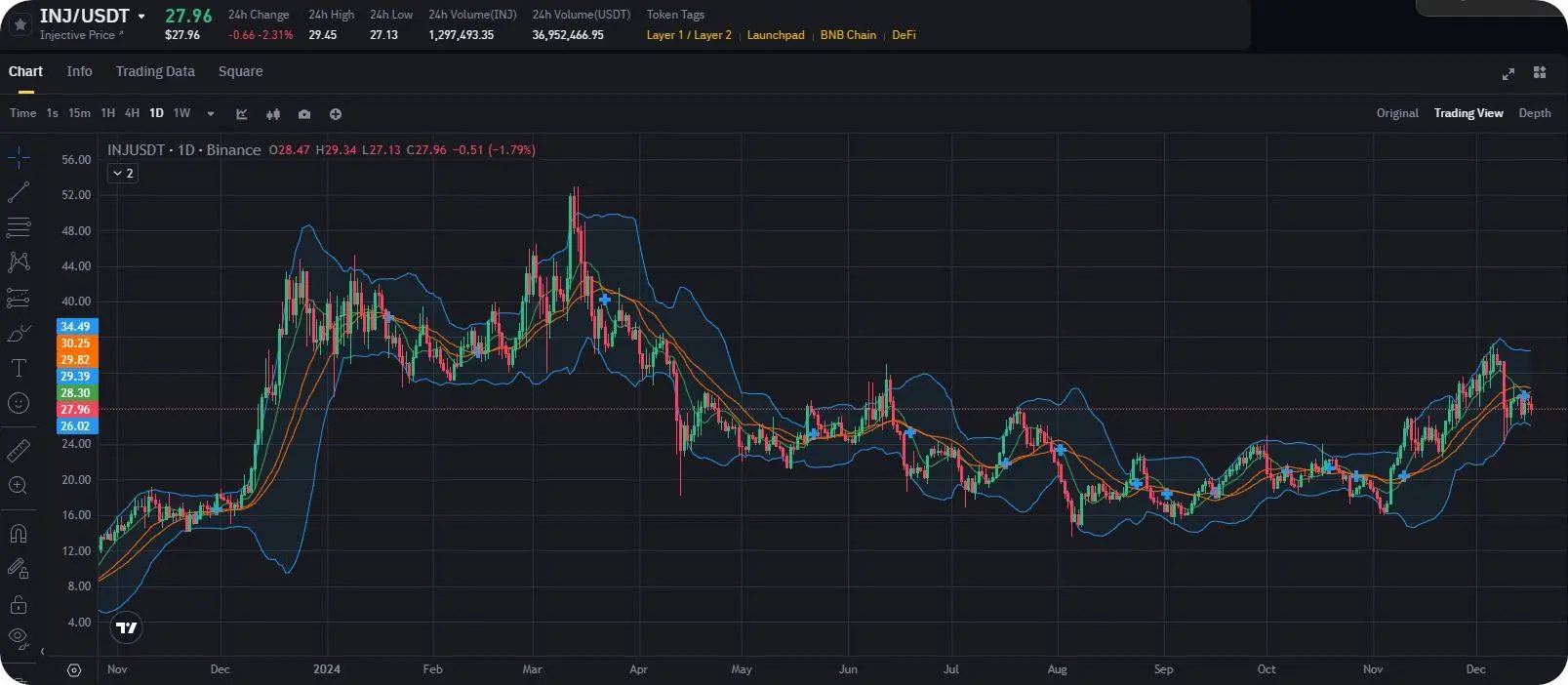This screenshot has height=685, width=1568.
Task: Open the Square tab
Action: [x=240, y=71]
